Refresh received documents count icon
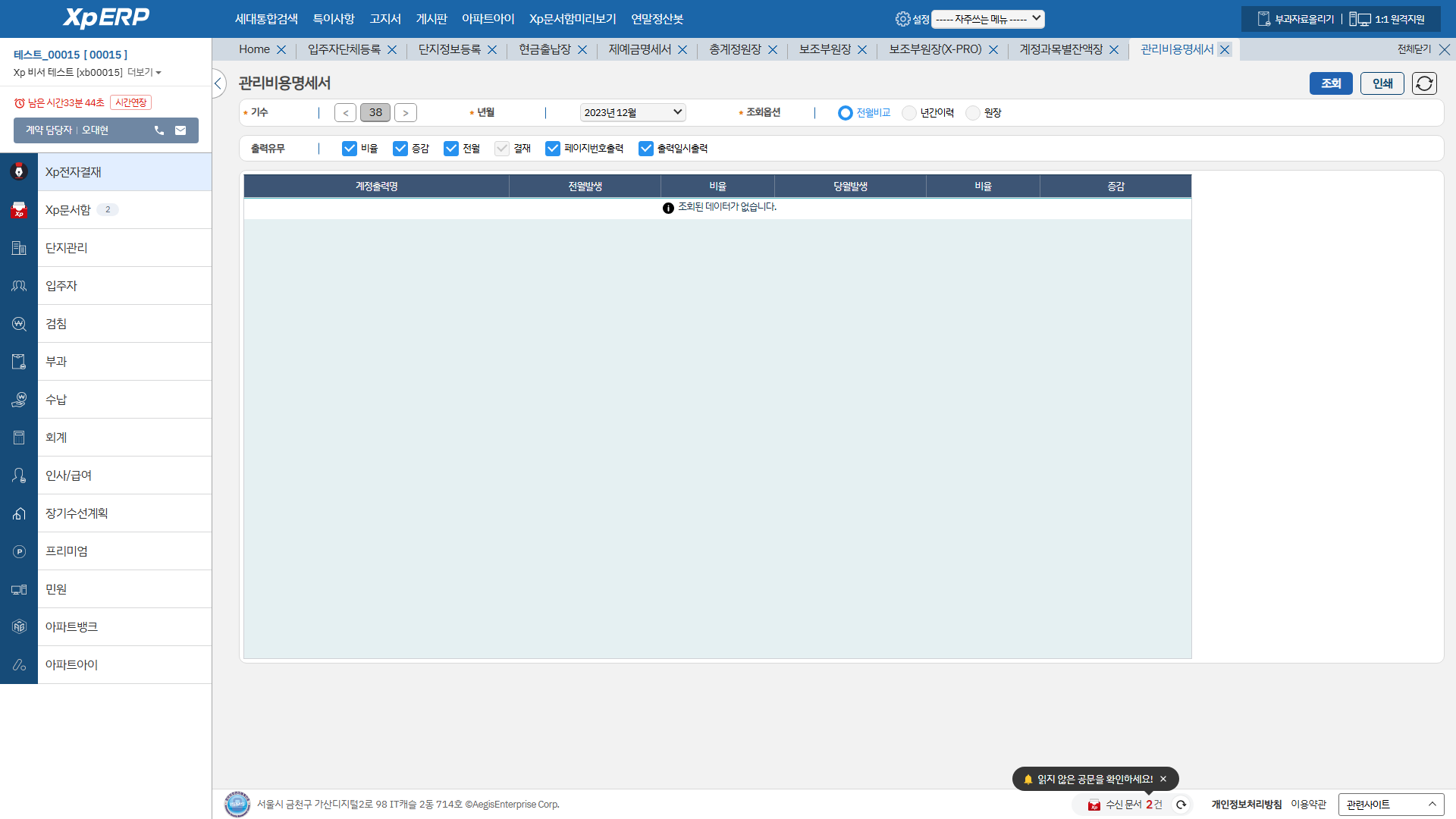1456x819 pixels. tap(1181, 805)
